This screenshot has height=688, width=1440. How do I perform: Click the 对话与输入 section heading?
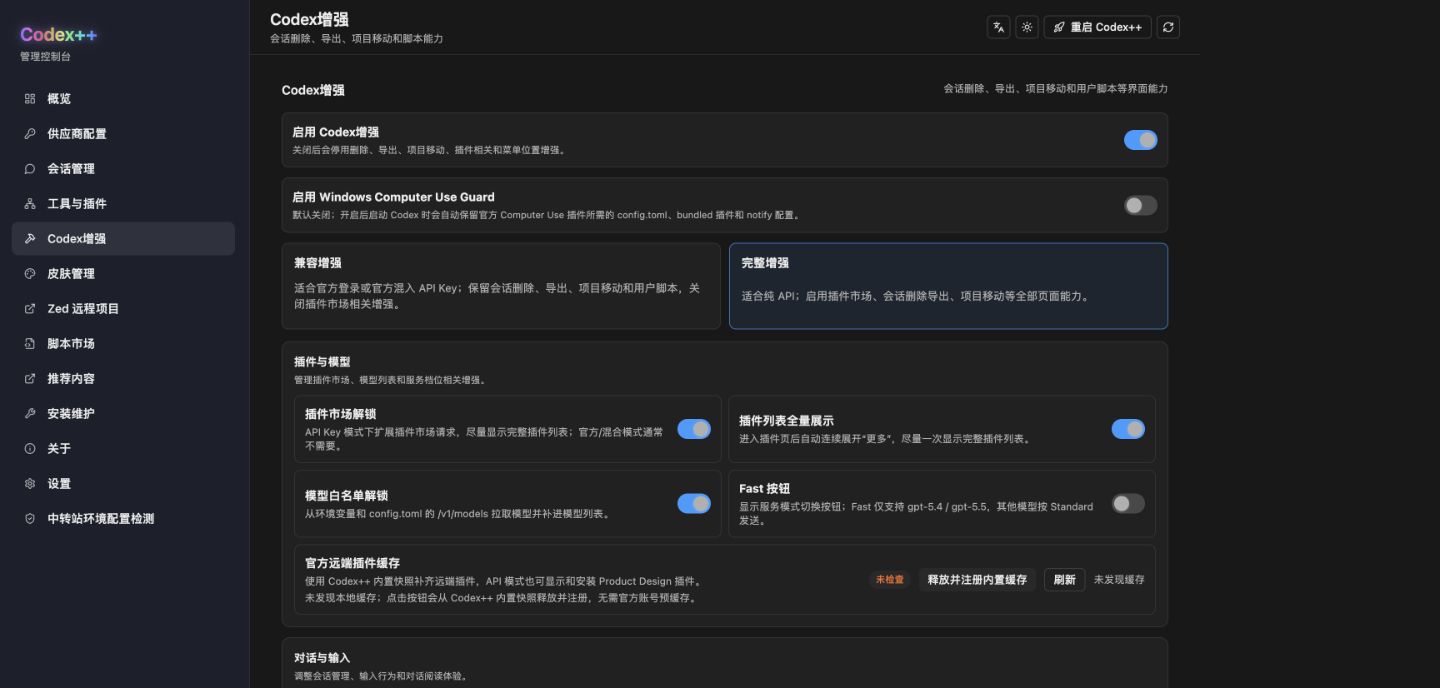[322, 658]
